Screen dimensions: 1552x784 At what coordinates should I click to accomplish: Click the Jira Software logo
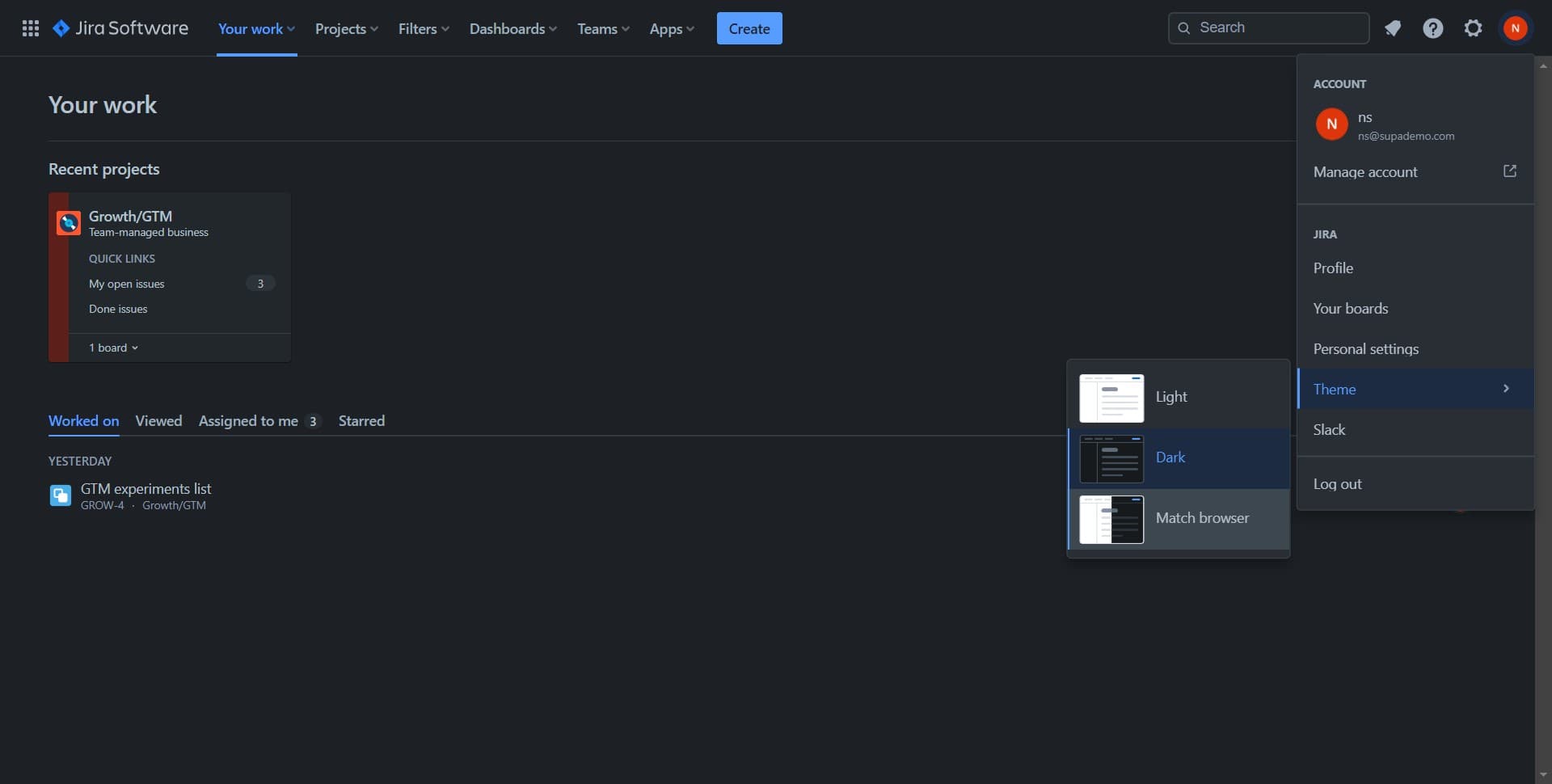click(120, 27)
